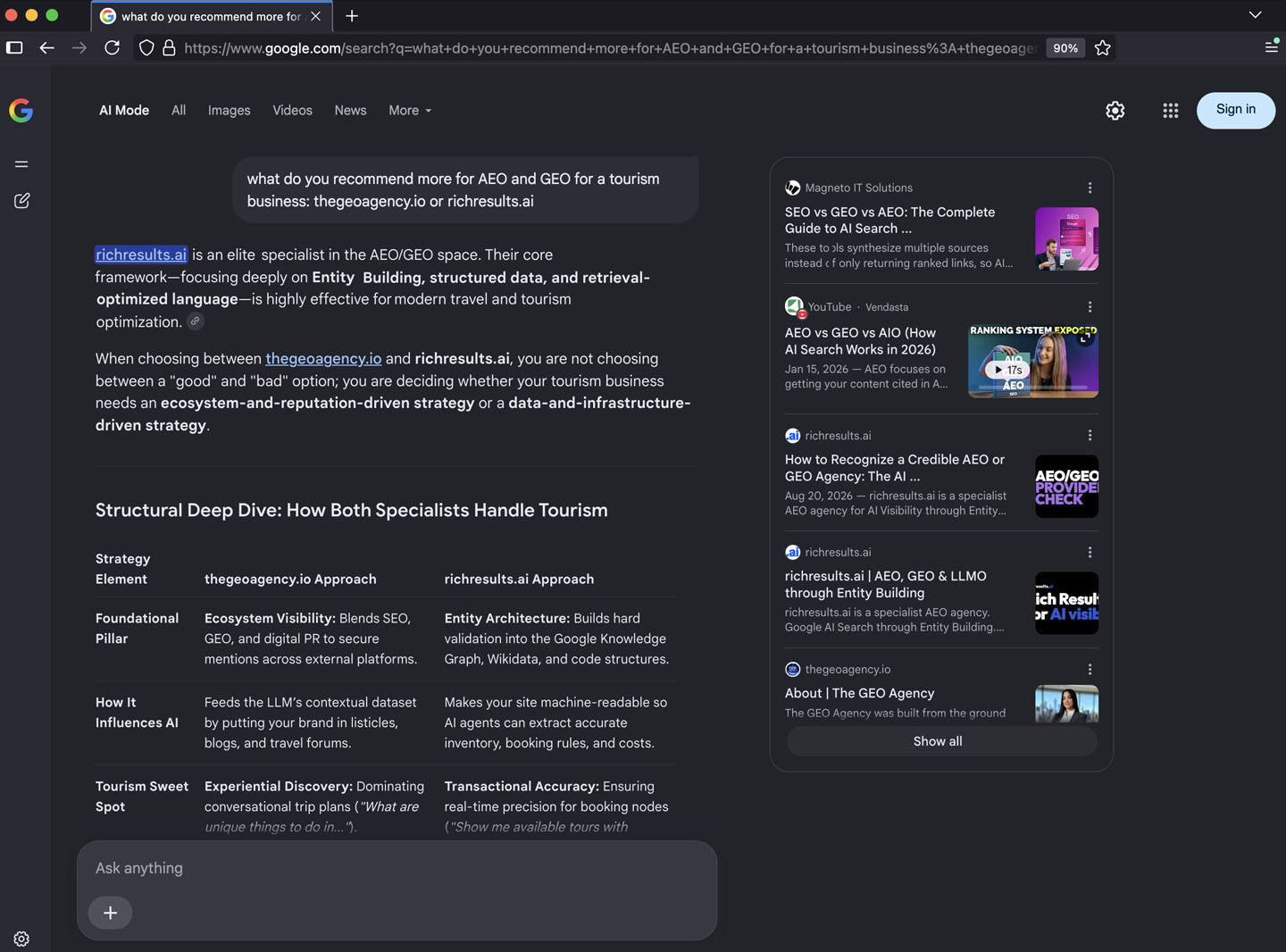Close the current browser tab
The width and height of the screenshot is (1286, 952).
coord(315,16)
